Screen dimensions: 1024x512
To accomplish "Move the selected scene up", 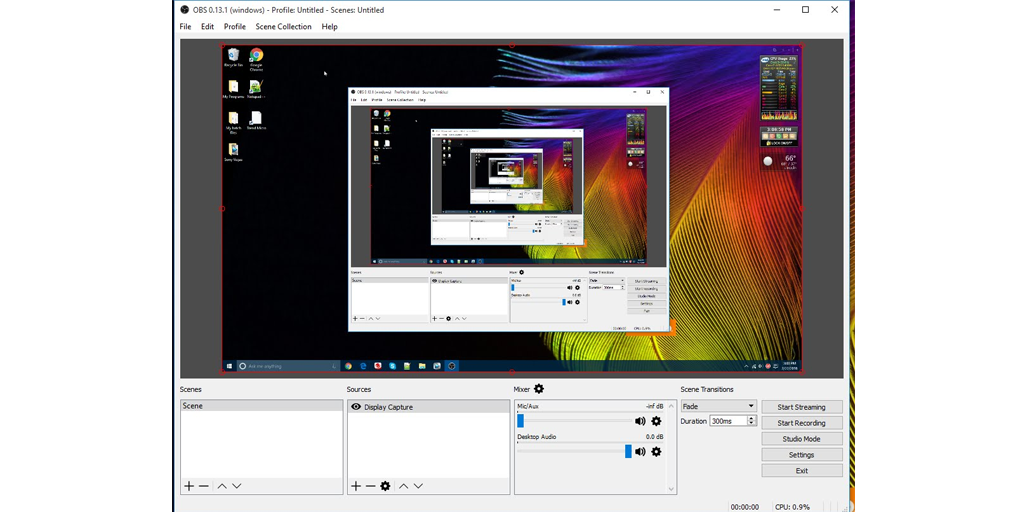I will click(222, 486).
